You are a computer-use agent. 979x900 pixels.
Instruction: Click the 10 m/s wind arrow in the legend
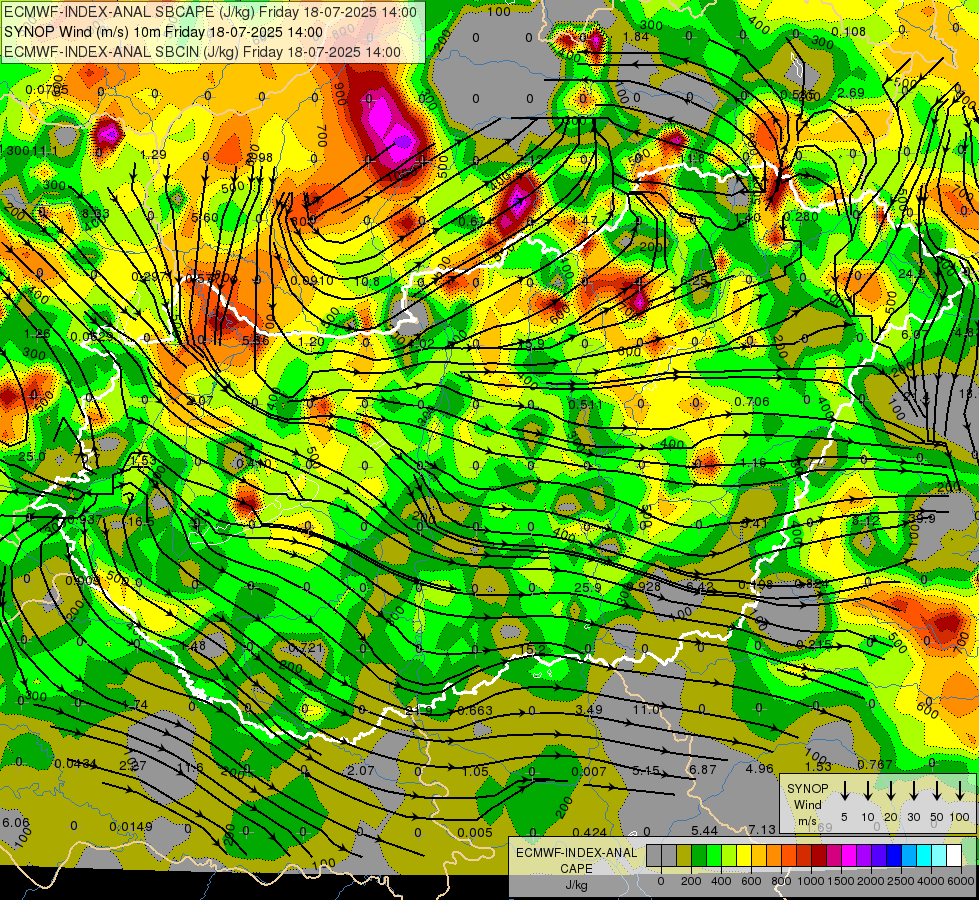click(867, 791)
